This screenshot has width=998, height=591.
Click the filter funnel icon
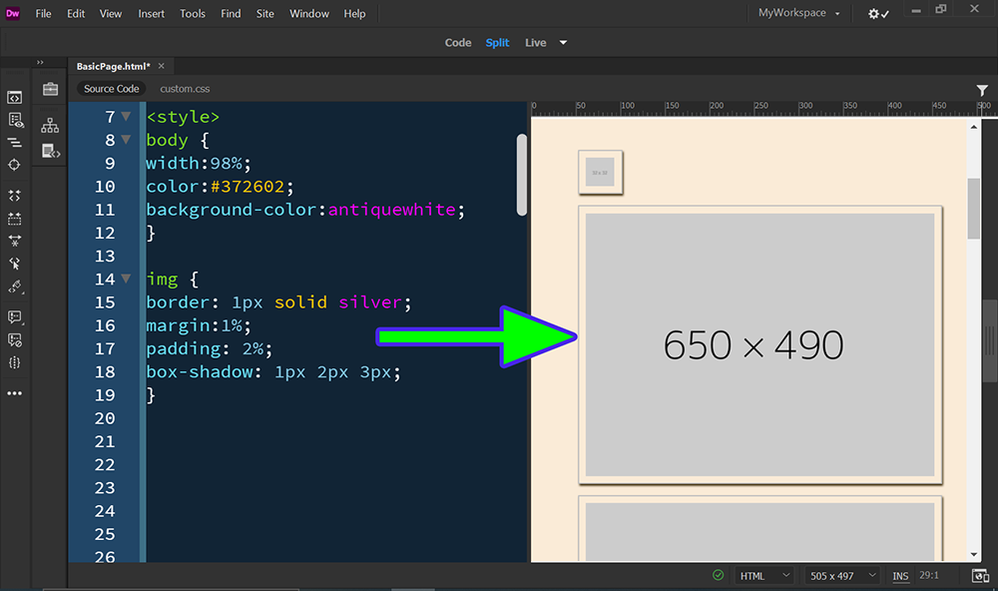982,91
